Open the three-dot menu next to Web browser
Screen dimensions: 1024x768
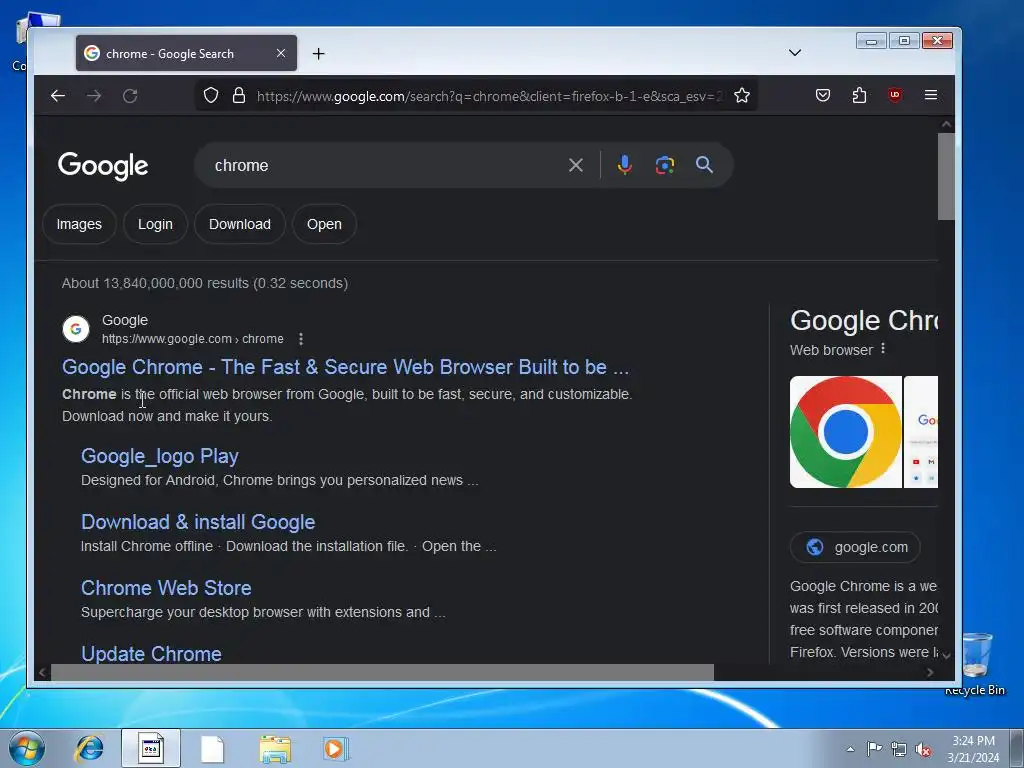point(883,349)
